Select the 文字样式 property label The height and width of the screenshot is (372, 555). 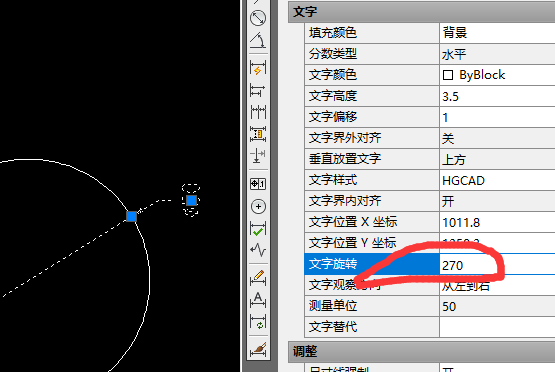[x=333, y=180]
